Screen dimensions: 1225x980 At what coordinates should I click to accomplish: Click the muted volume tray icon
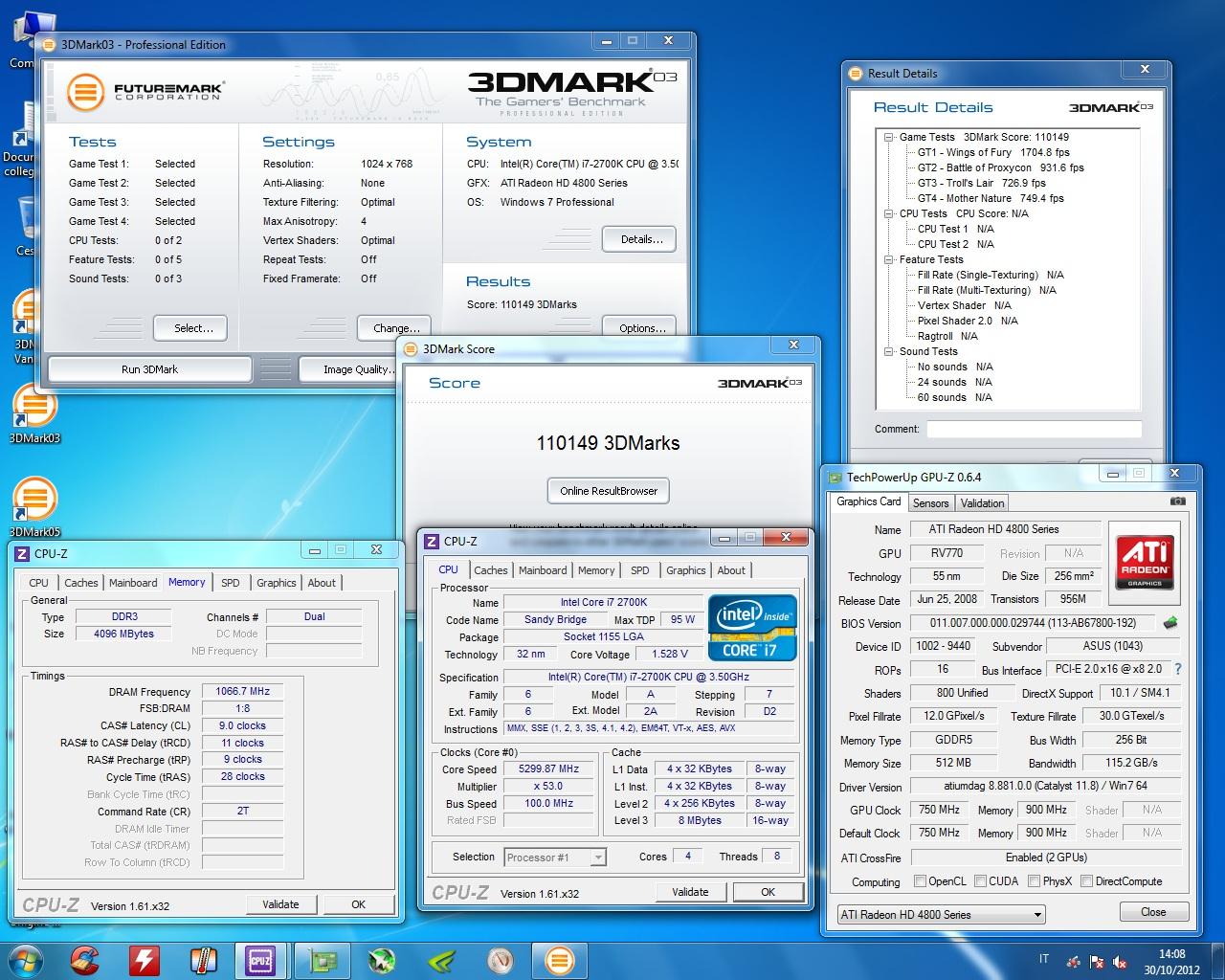1120,961
